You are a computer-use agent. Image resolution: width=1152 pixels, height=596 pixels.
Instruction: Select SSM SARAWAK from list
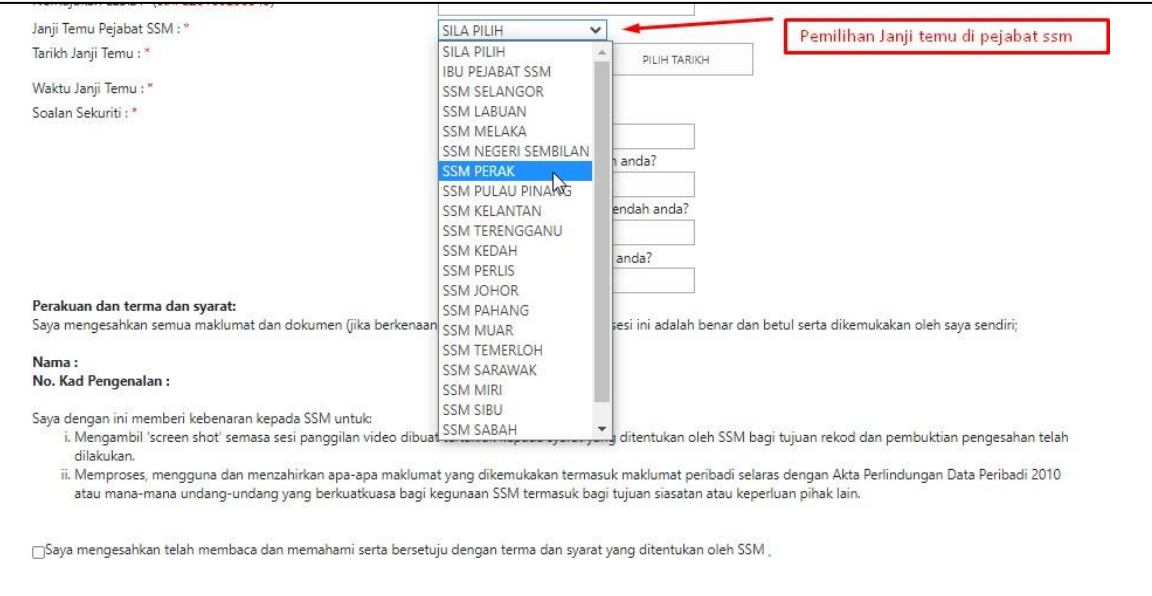(x=516, y=370)
